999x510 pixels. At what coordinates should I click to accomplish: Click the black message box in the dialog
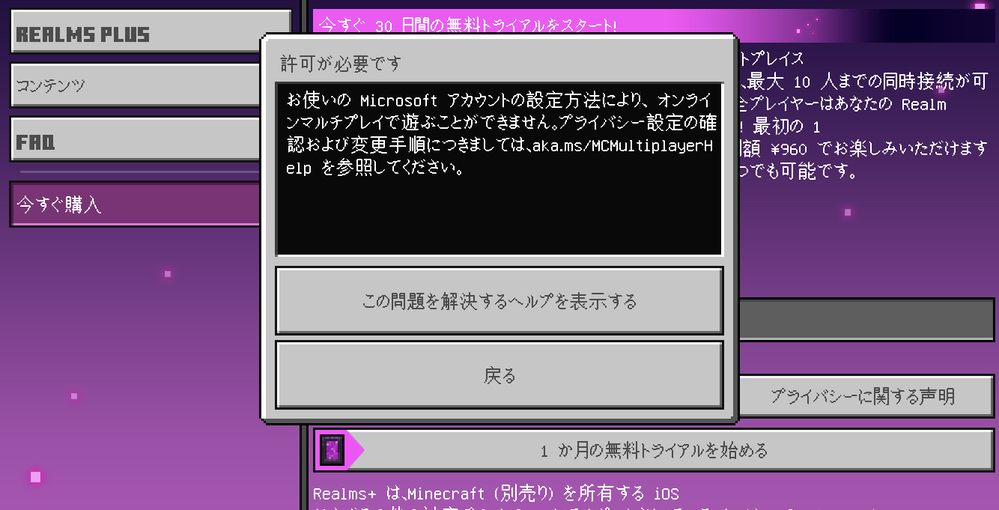tap(500, 169)
